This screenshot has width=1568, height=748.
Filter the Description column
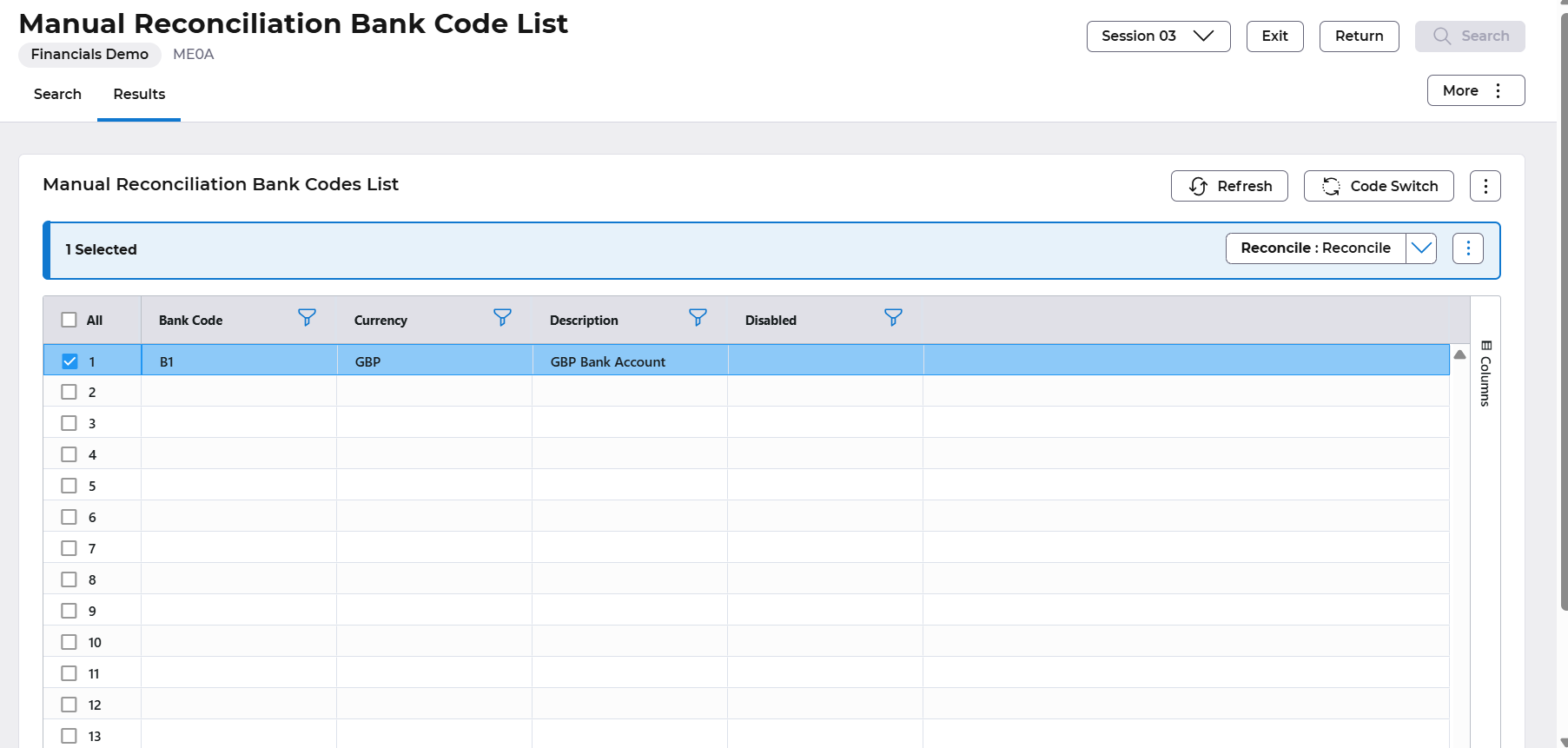698,318
